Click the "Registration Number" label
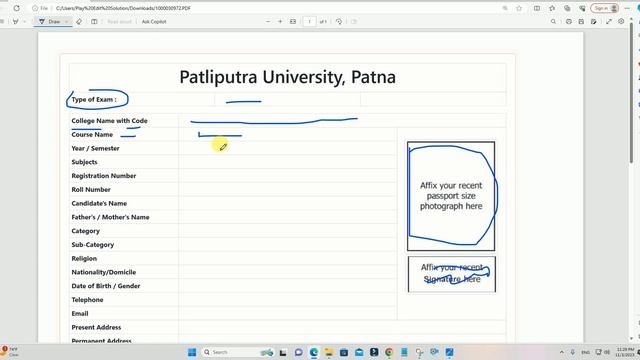 point(104,176)
